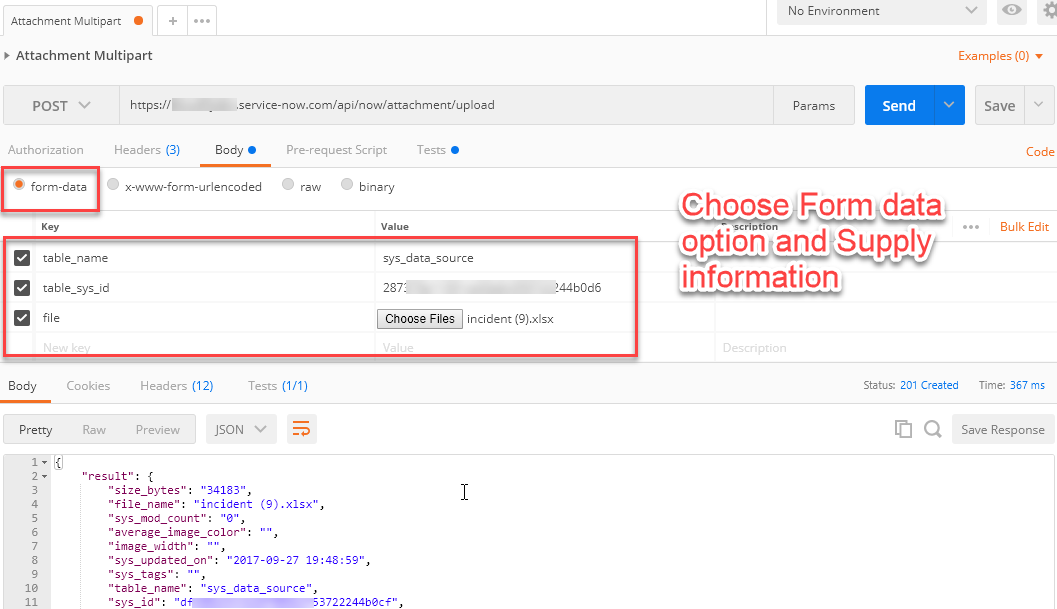This screenshot has height=609, width=1057.
Task: Click Choose Files to attach a file
Action: (419, 318)
